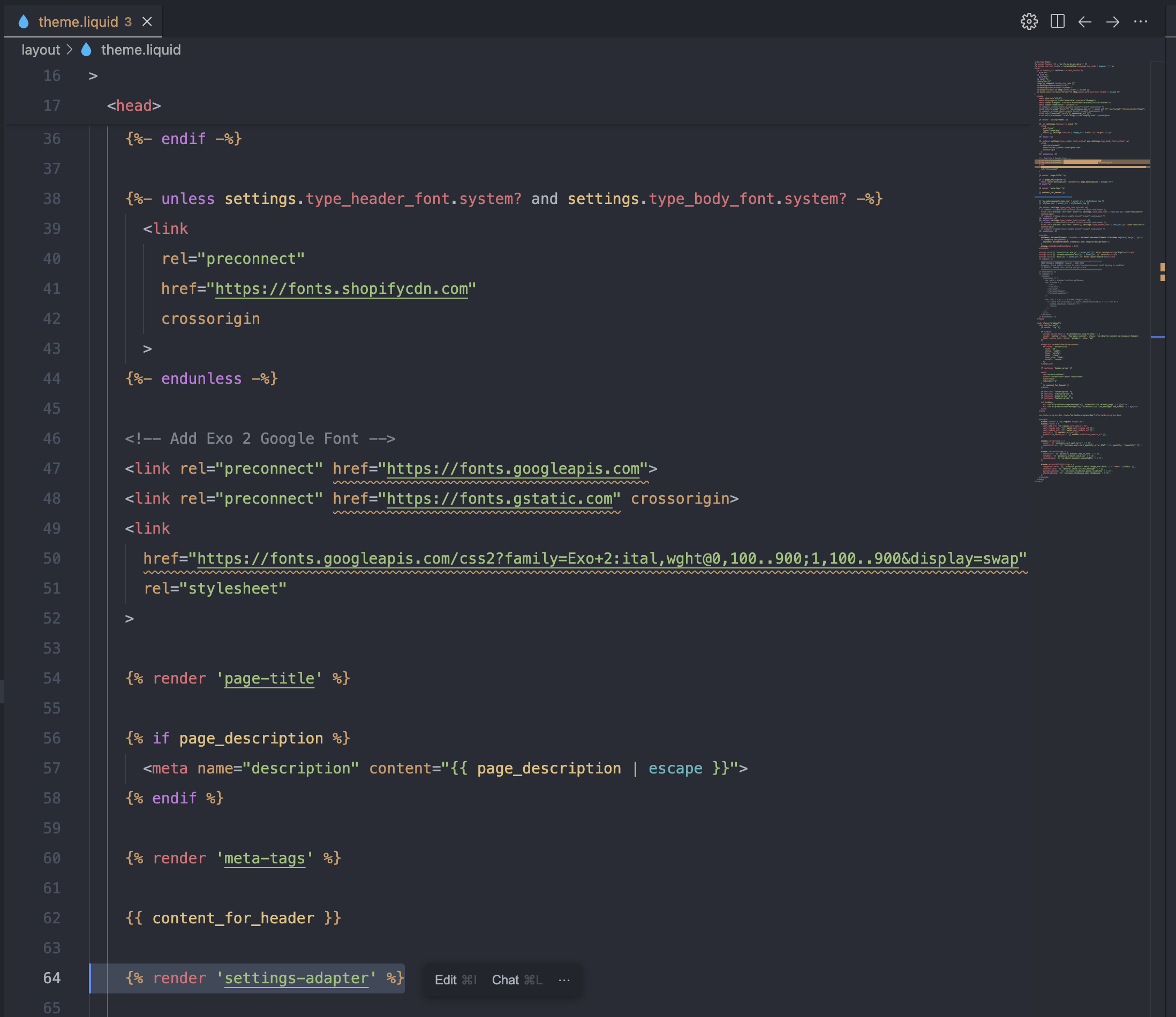
Task: Expand the chevron after layout in breadcrumbs
Action: 70,49
